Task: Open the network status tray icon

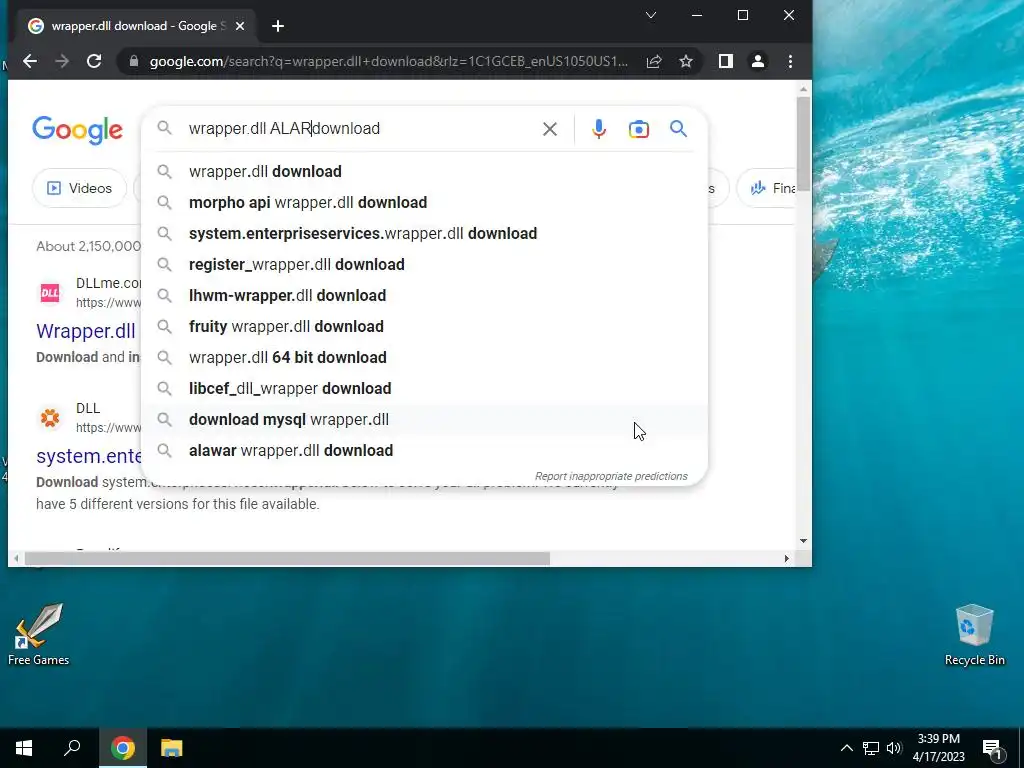Action: pos(871,748)
